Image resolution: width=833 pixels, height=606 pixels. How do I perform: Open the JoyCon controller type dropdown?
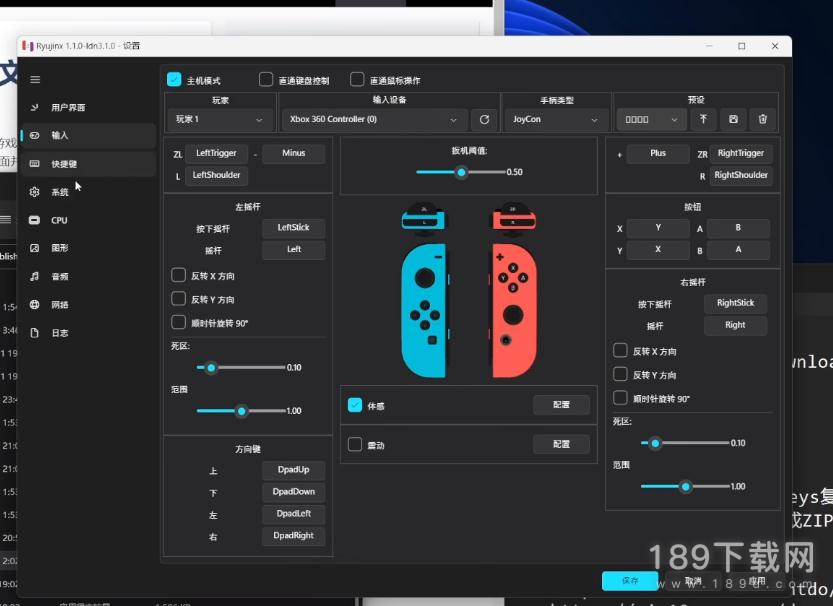556,120
